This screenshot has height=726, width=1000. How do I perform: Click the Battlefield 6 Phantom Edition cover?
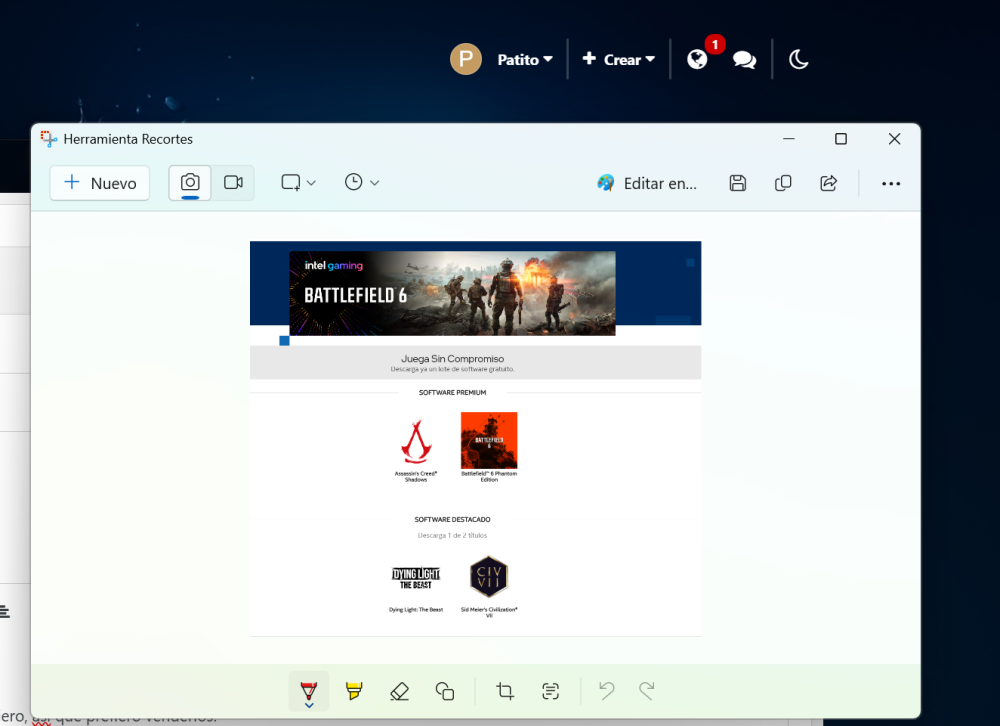pyautogui.click(x=489, y=440)
